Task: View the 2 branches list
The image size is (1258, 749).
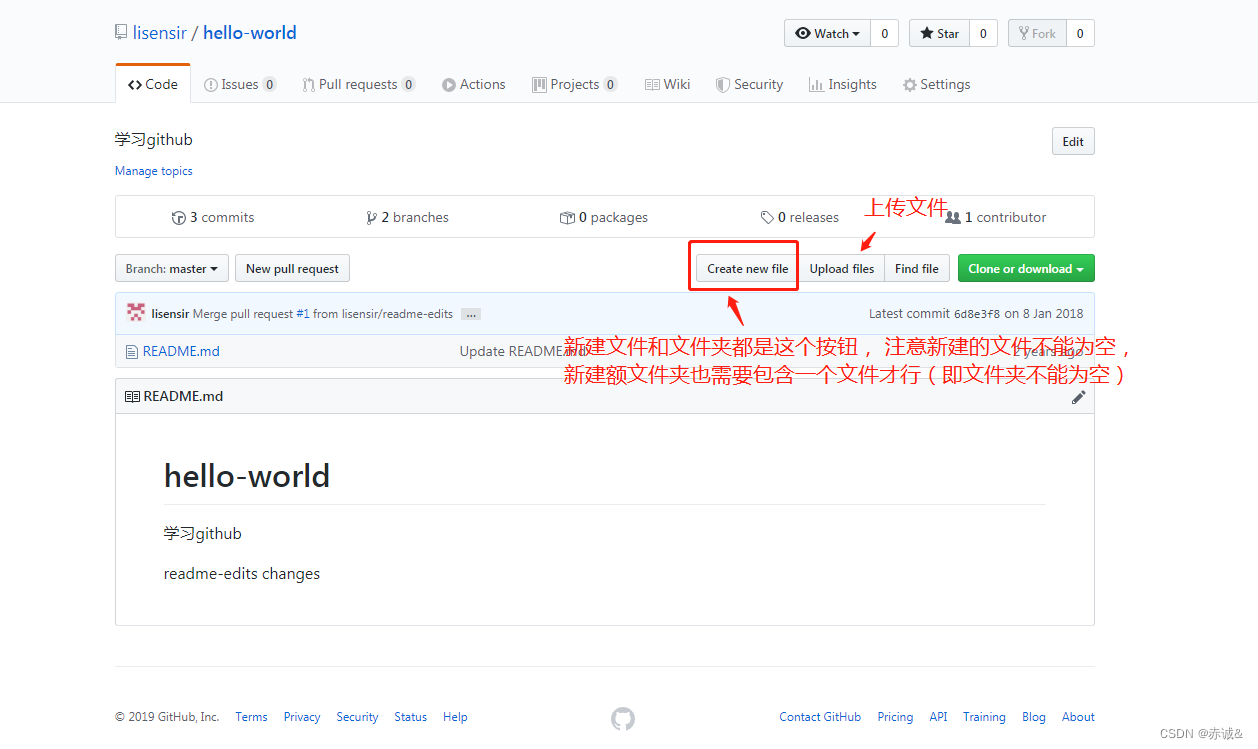Action: (408, 217)
